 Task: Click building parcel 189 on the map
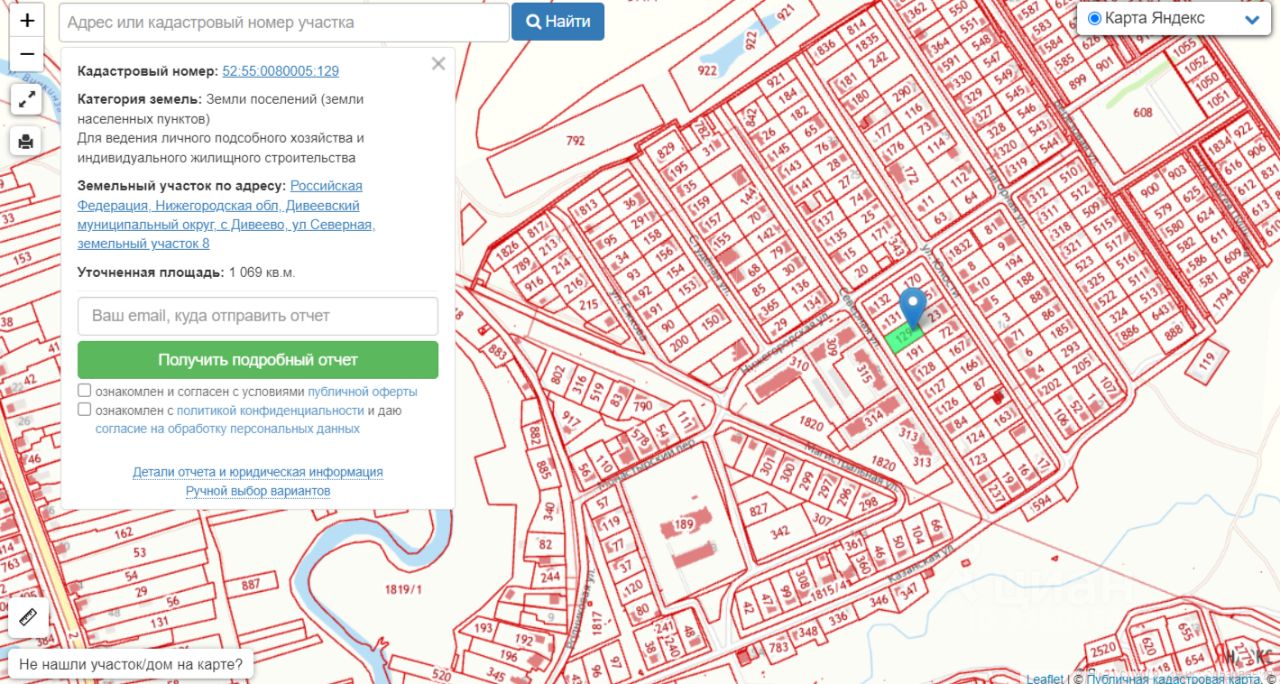pos(684,524)
